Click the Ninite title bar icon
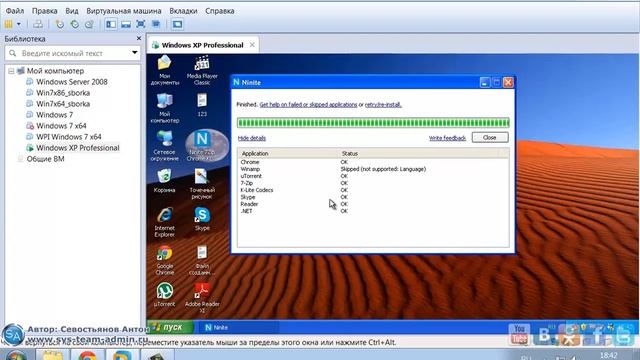The image size is (640, 360). tap(236, 82)
